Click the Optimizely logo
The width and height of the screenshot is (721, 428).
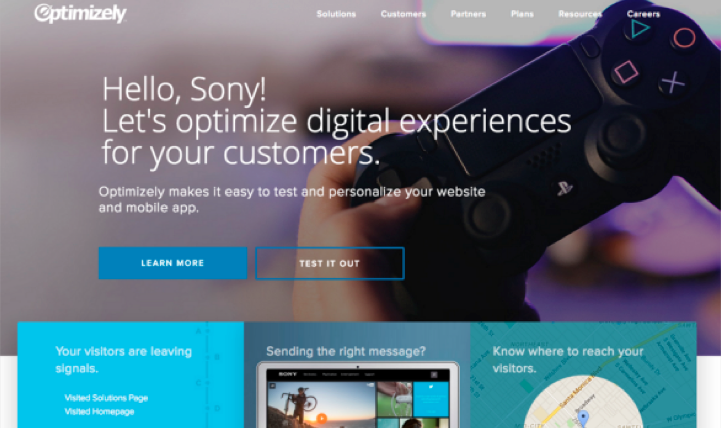80,13
